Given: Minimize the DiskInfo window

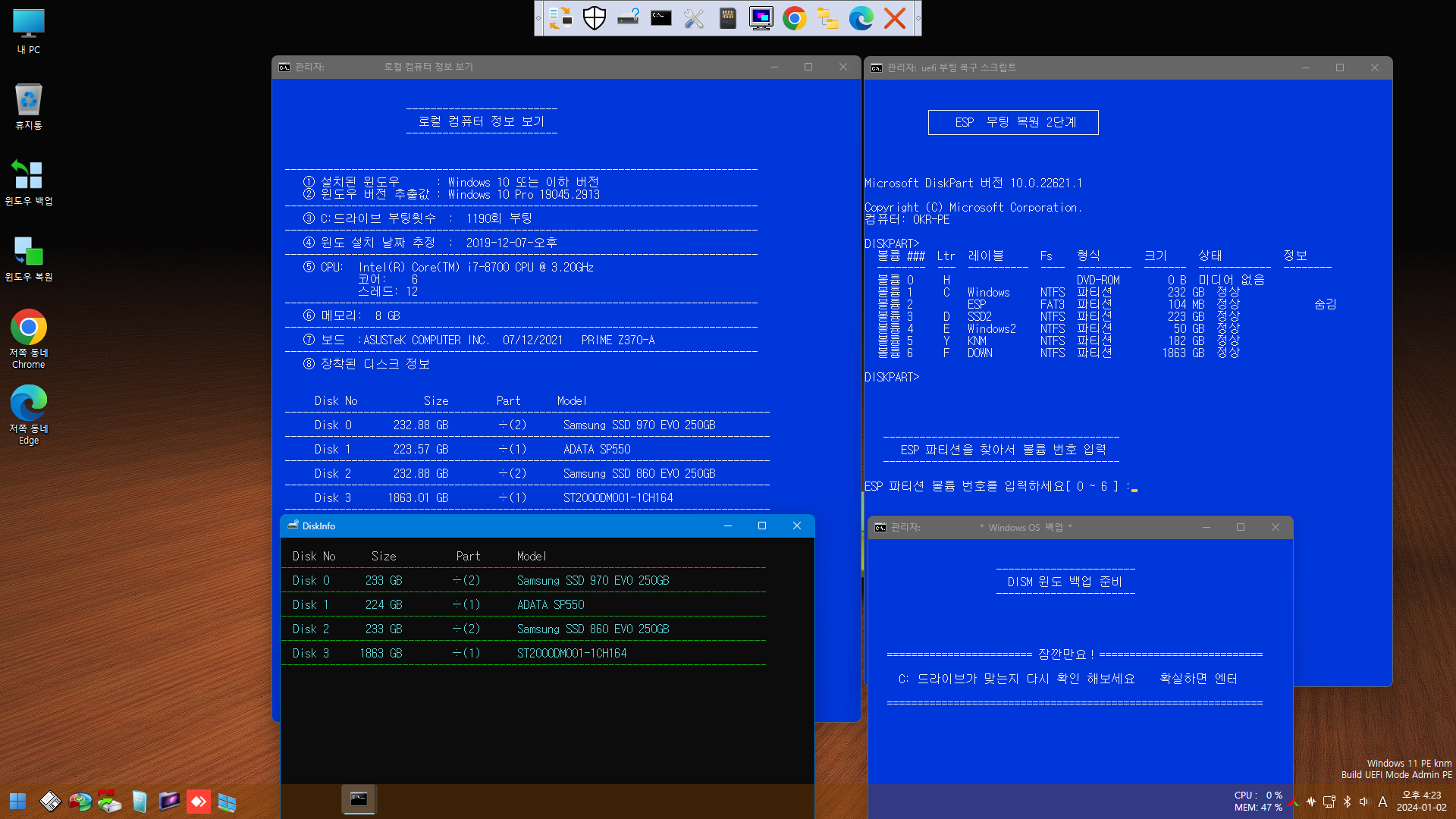Looking at the screenshot, I should [728, 526].
